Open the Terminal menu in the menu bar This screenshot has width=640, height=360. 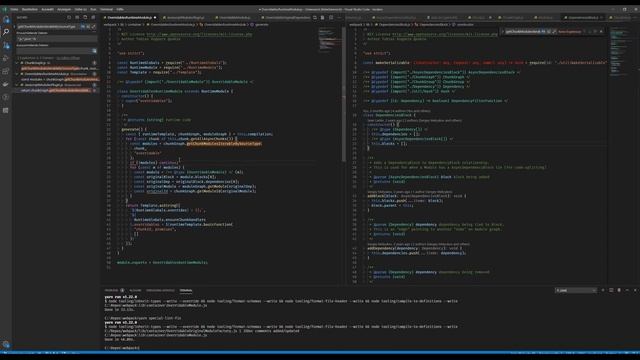[x=107, y=9]
